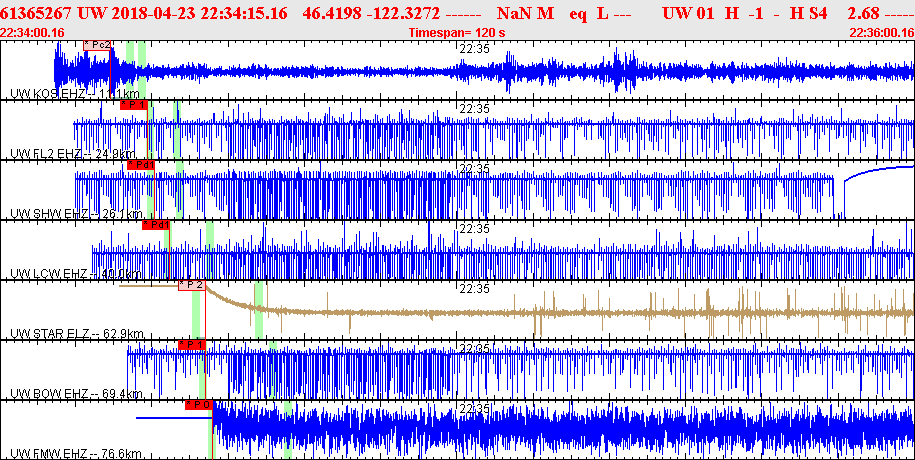The height and width of the screenshot is (460, 915).
Task: Click the 22:35 time label on STAR trace
Action: pyautogui.click(x=474, y=289)
